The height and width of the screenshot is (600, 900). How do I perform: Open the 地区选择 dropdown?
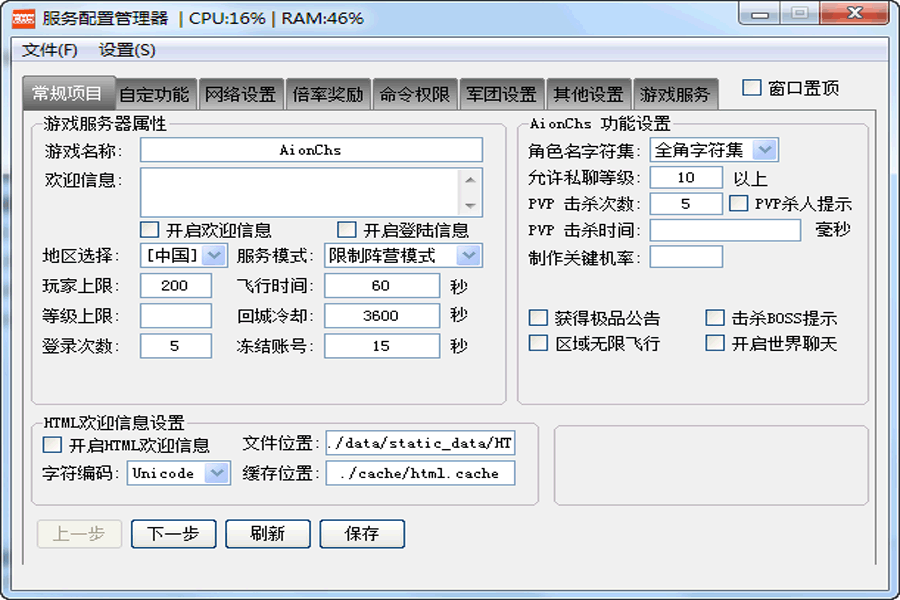click(x=214, y=255)
